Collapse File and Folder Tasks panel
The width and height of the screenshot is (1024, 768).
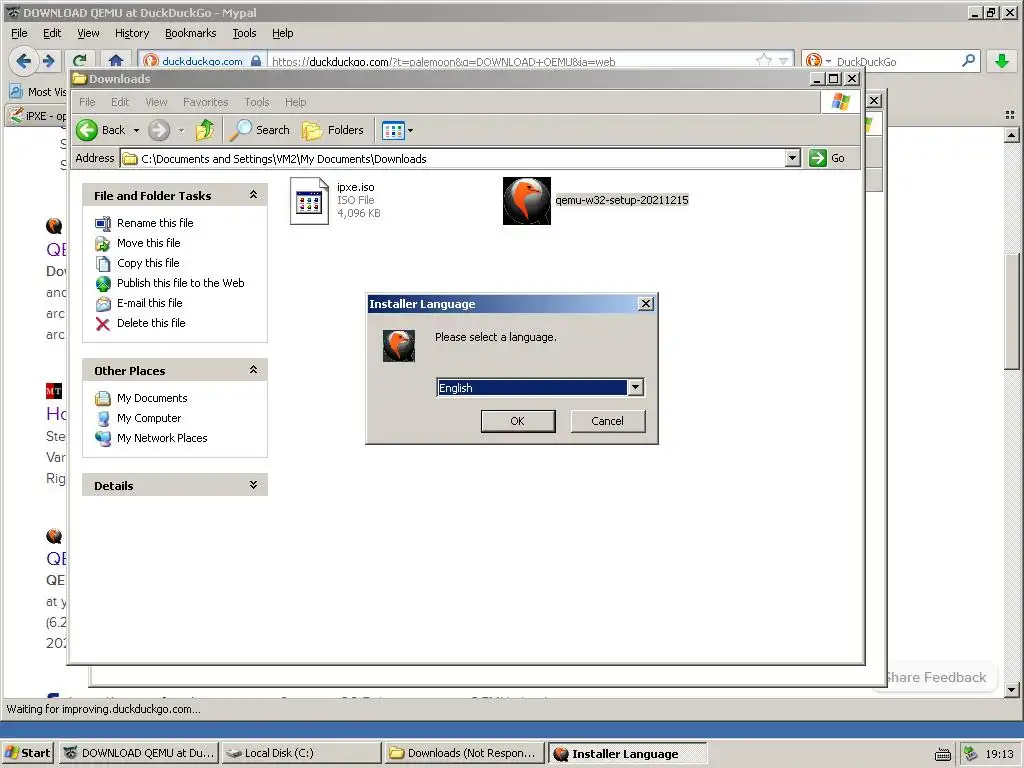tap(253, 195)
